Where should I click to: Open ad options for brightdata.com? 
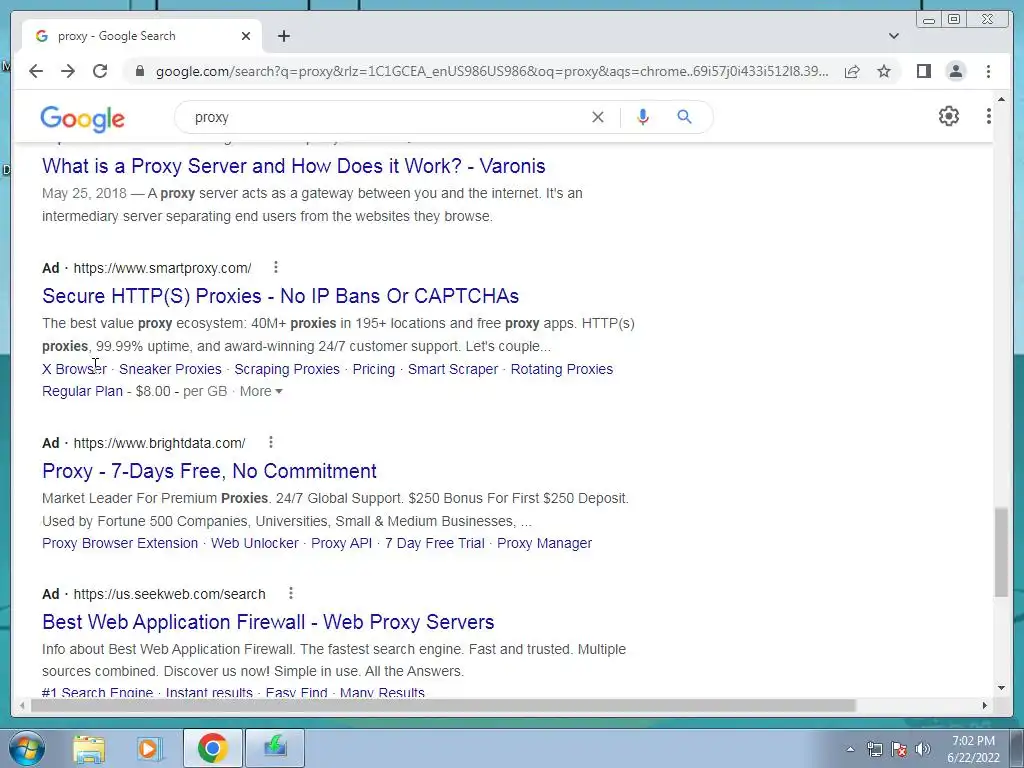coord(270,442)
